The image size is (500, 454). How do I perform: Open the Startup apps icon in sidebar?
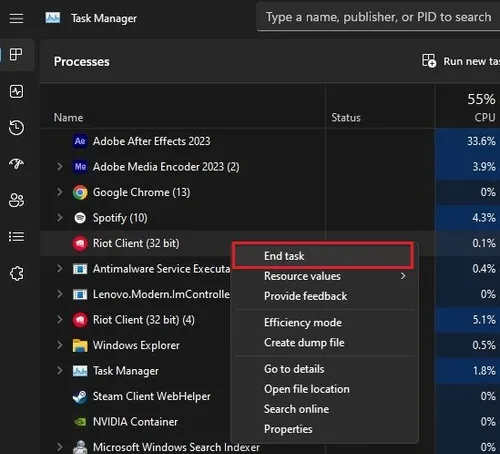(16, 163)
